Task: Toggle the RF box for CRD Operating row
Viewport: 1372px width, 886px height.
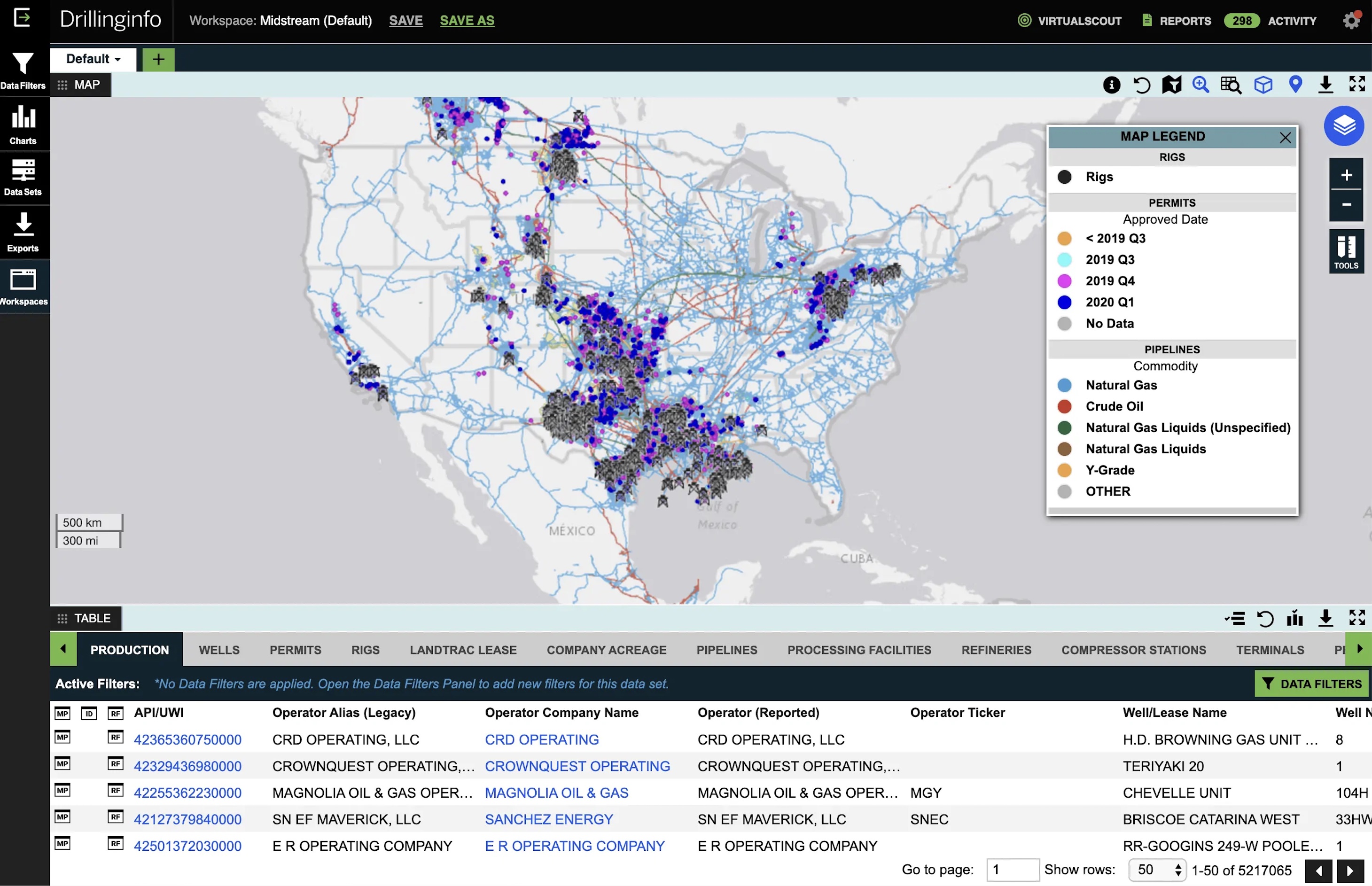Action: click(x=116, y=737)
